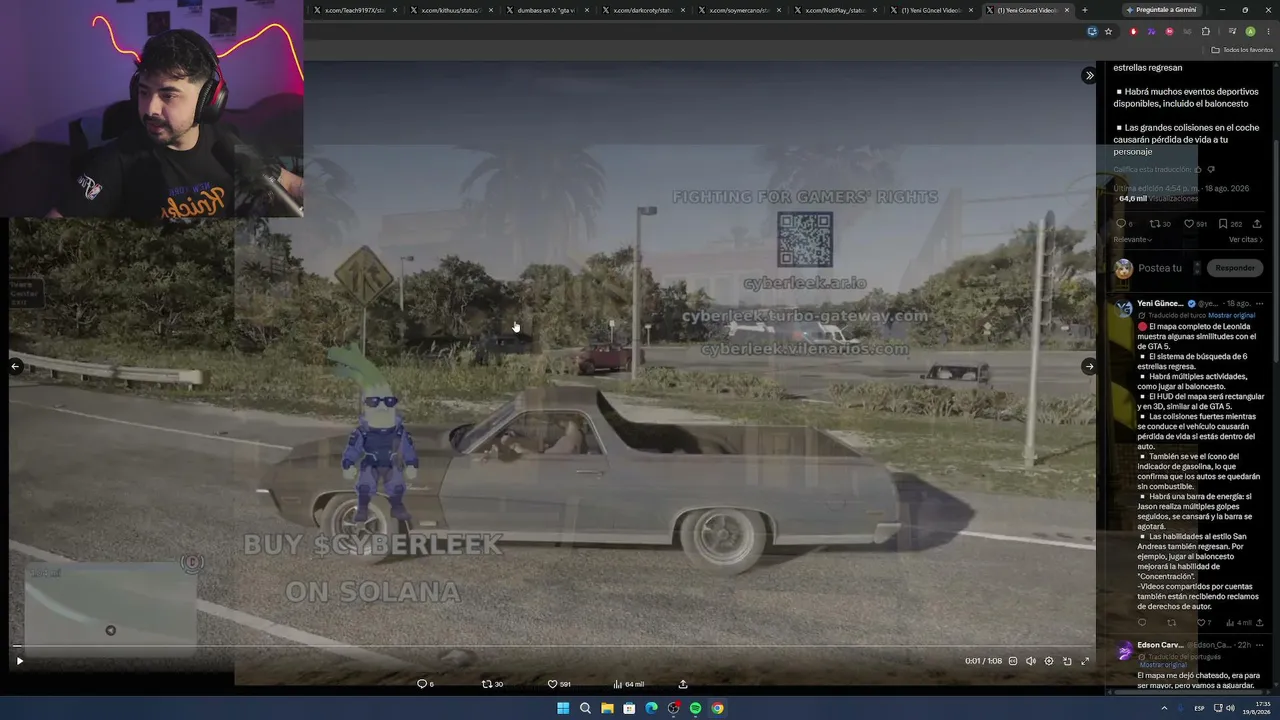Viewport: 1280px width, 720px height.
Task: Switch to the x.com/soymercano tab
Action: (x=738, y=10)
